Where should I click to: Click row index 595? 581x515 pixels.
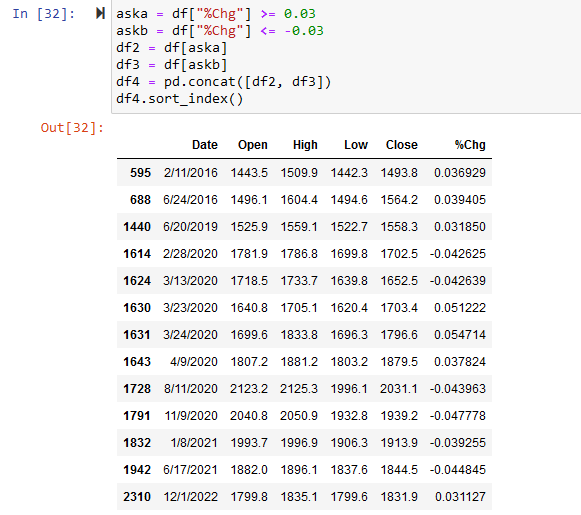pos(140,173)
